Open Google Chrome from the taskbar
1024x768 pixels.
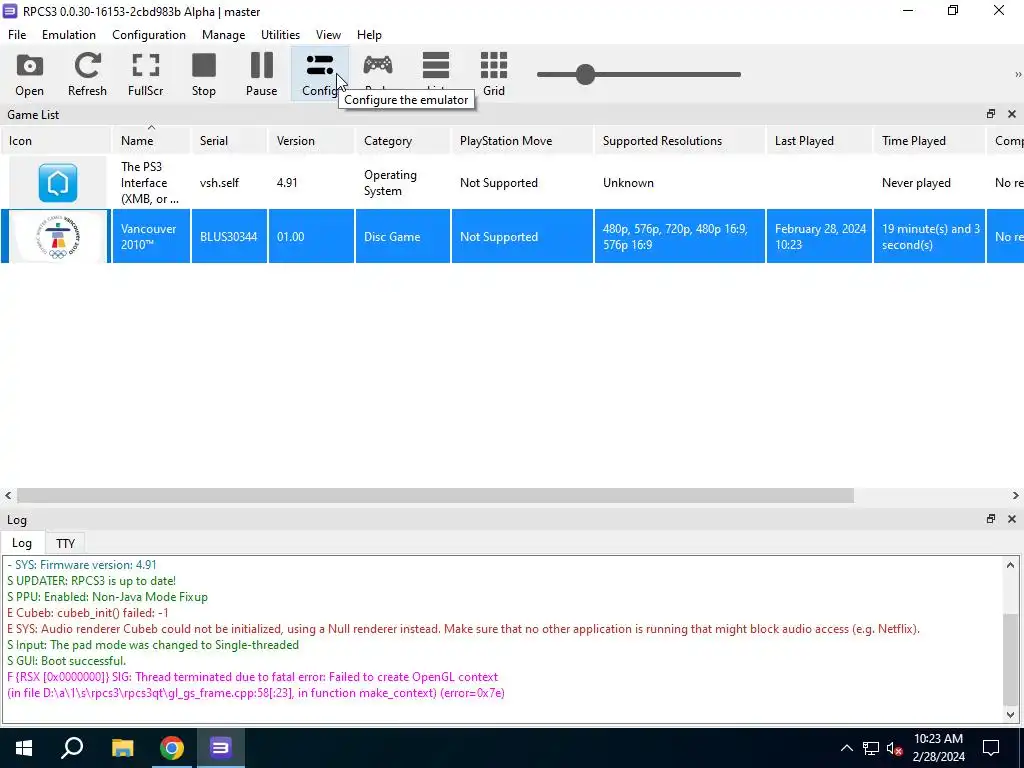point(172,748)
